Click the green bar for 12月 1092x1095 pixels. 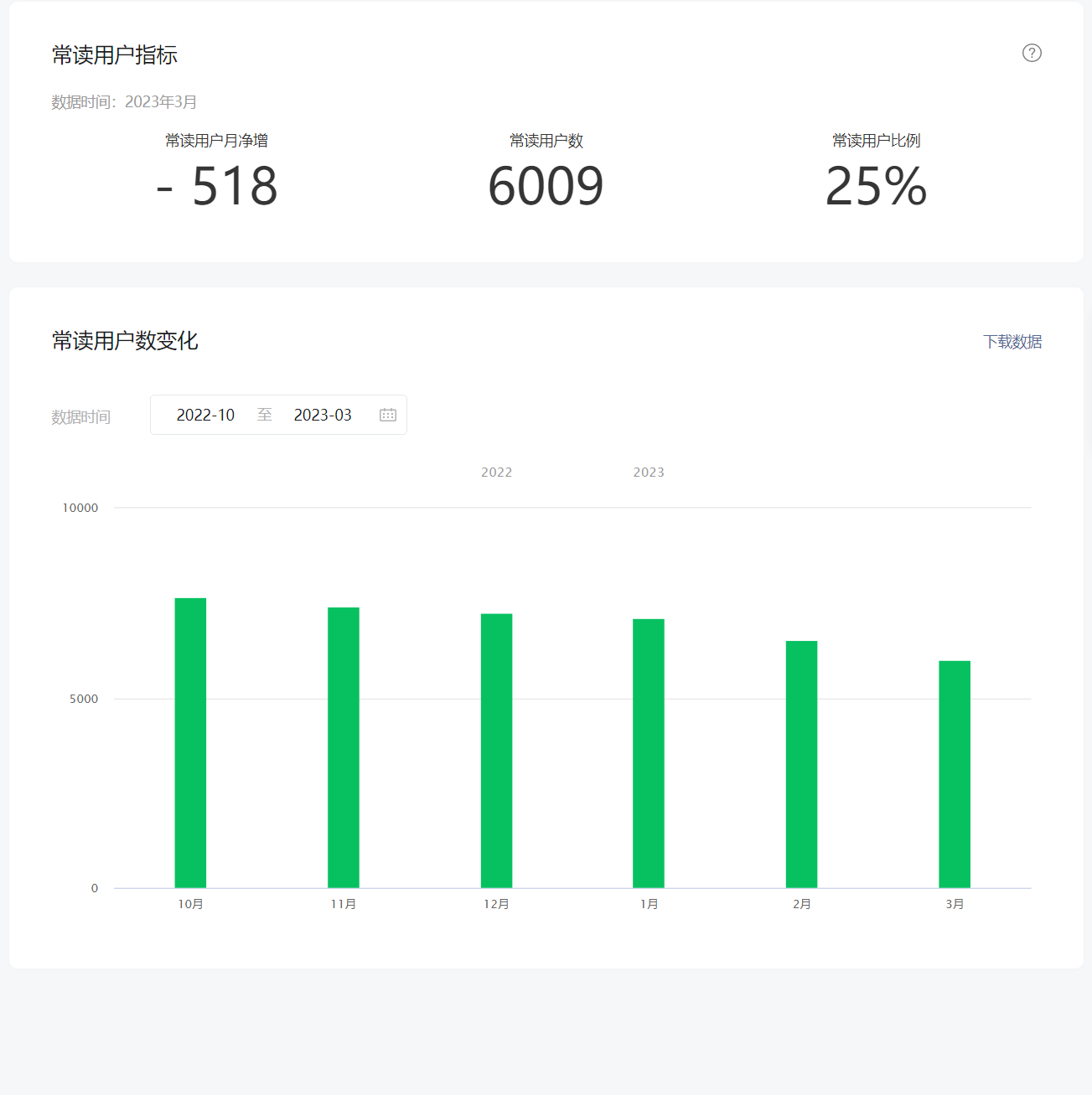pos(496,751)
